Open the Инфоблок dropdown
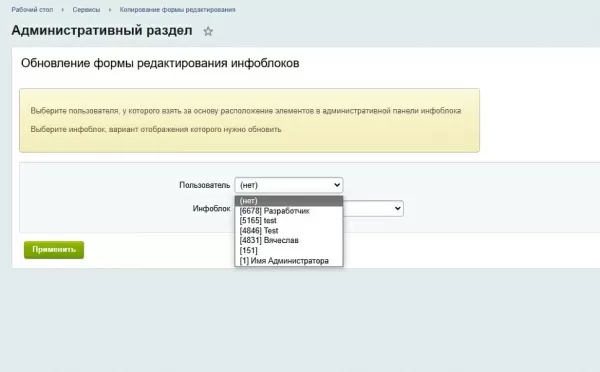 (x=373, y=208)
